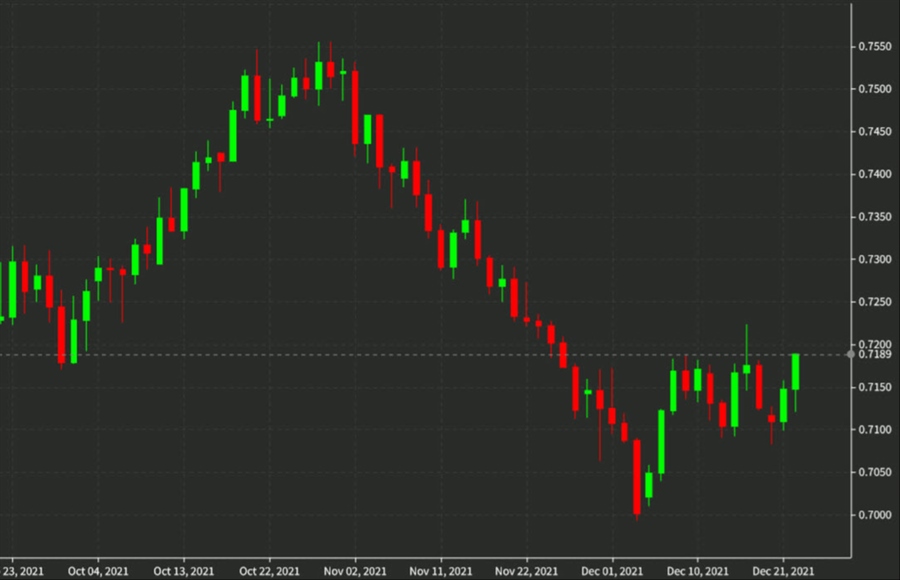Click the 0.7150 price axis label
Screen dimensions: 900x580
[874, 385]
